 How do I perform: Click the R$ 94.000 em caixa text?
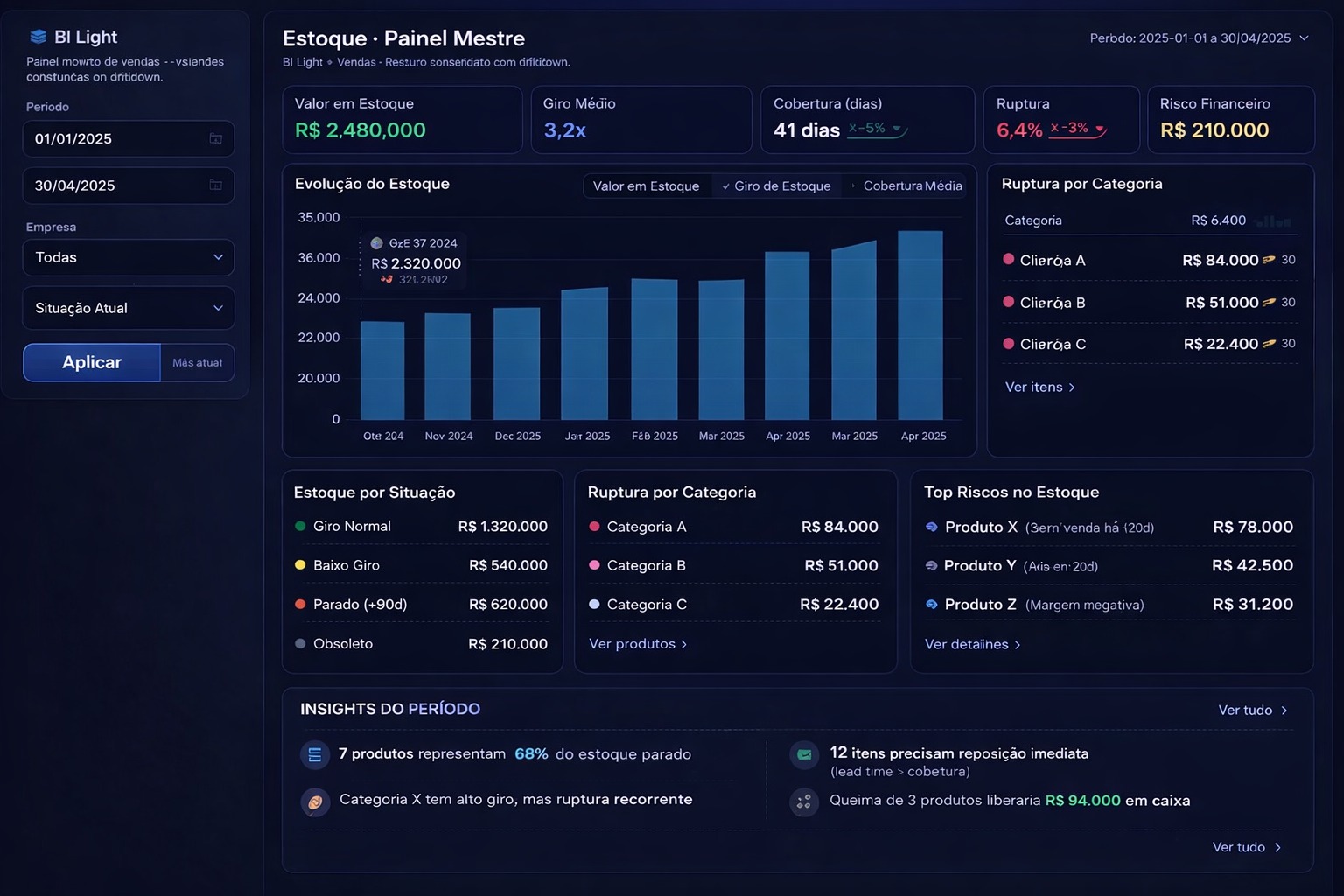tap(1117, 801)
